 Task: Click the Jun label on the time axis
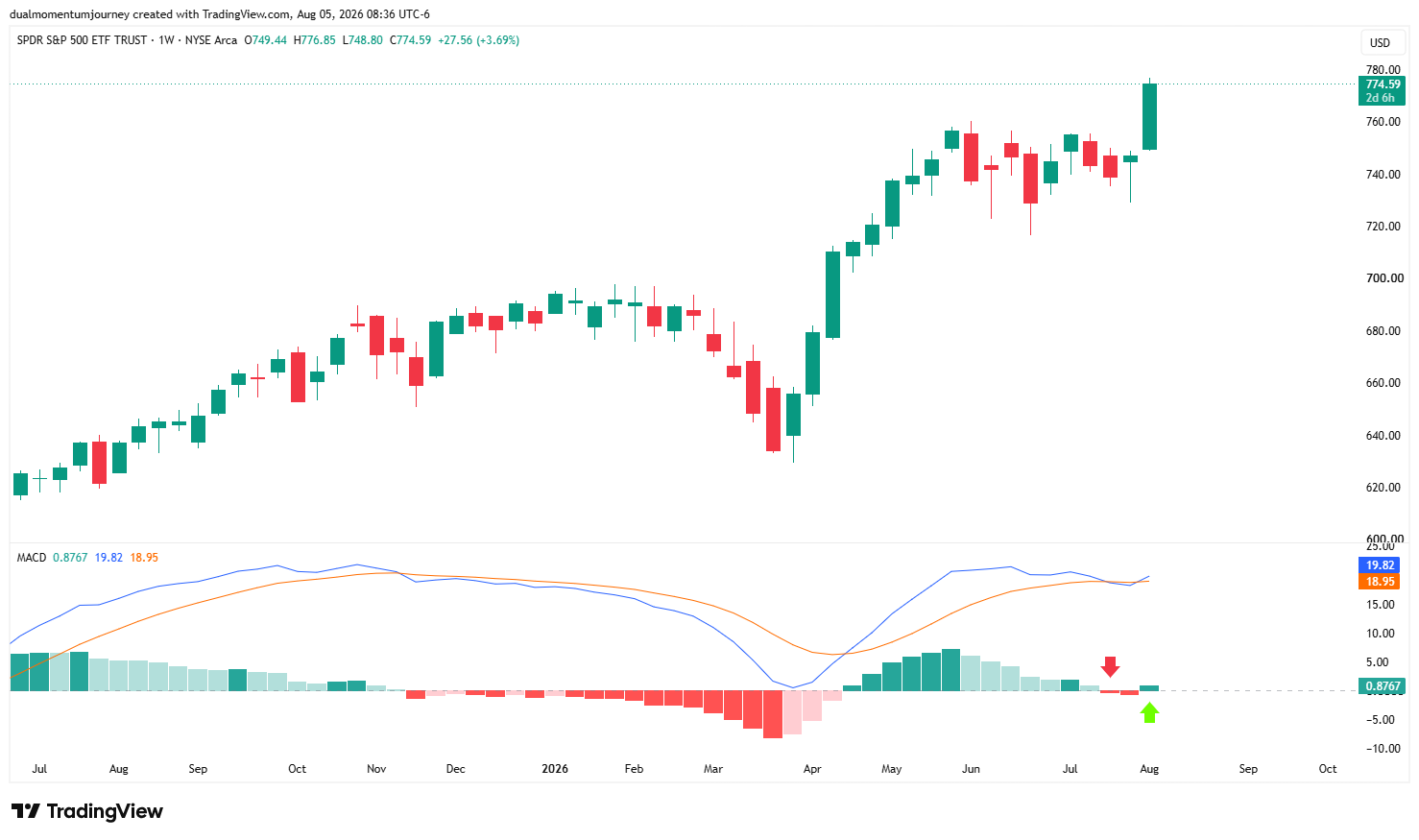(x=972, y=769)
